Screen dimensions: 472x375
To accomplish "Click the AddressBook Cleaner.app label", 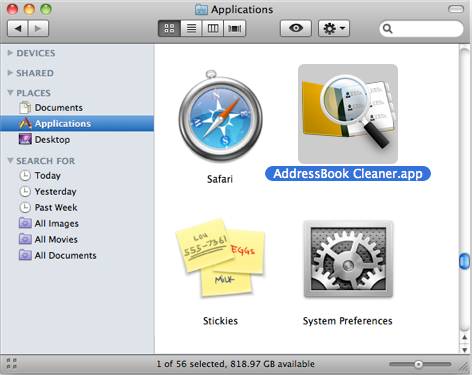I will (348, 174).
